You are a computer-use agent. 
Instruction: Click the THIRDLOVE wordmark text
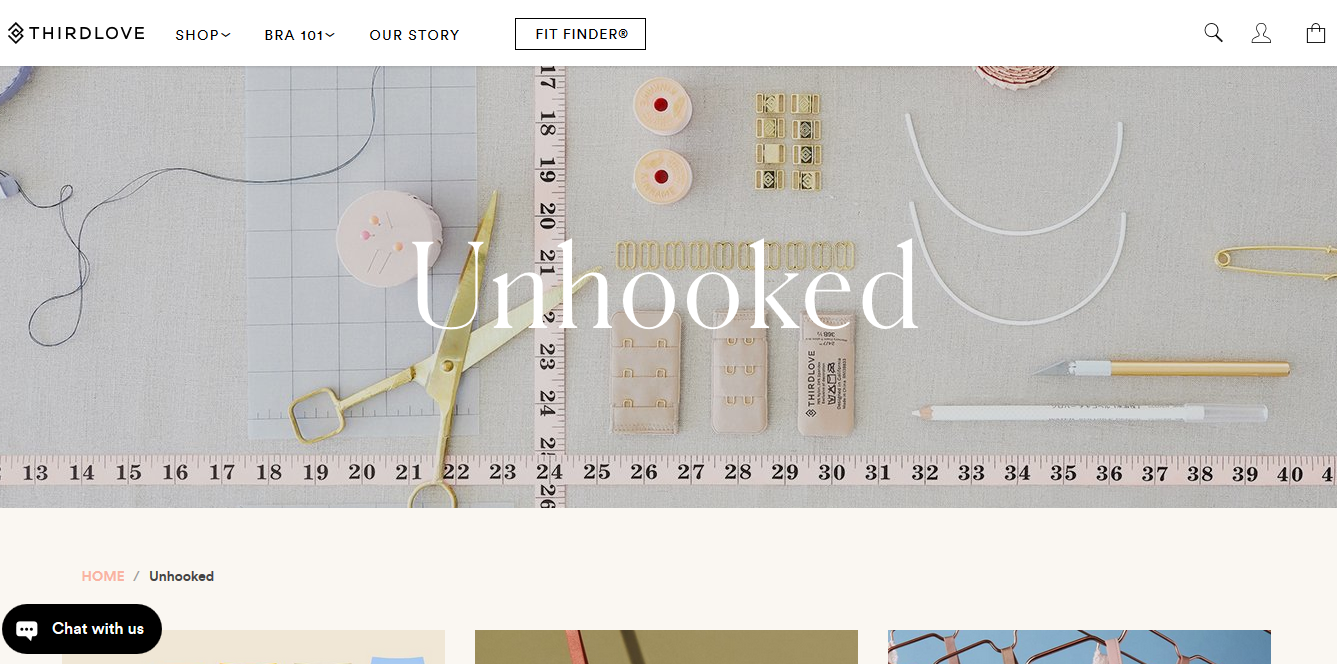[x=87, y=33]
